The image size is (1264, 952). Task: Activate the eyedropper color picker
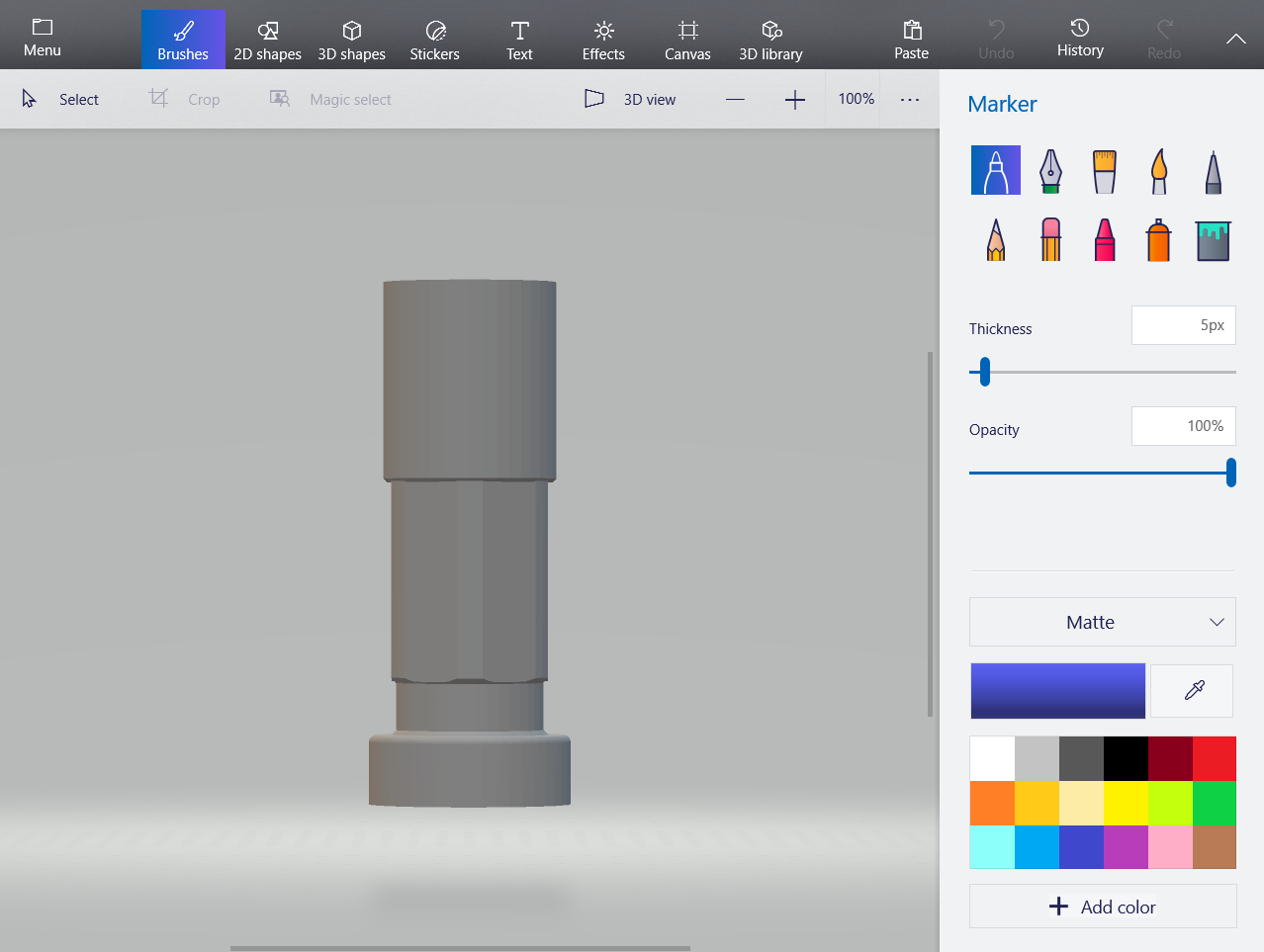coord(1194,690)
